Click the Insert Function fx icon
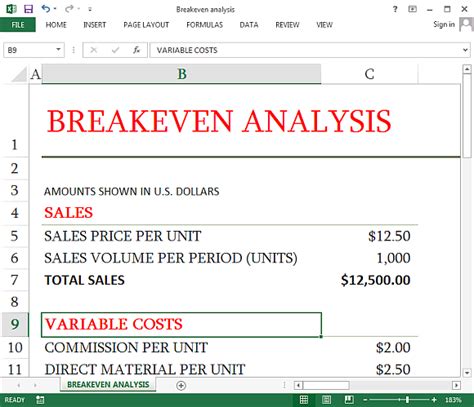Image resolution: width=474 pixels, height=407 pixels. (136, 50)
